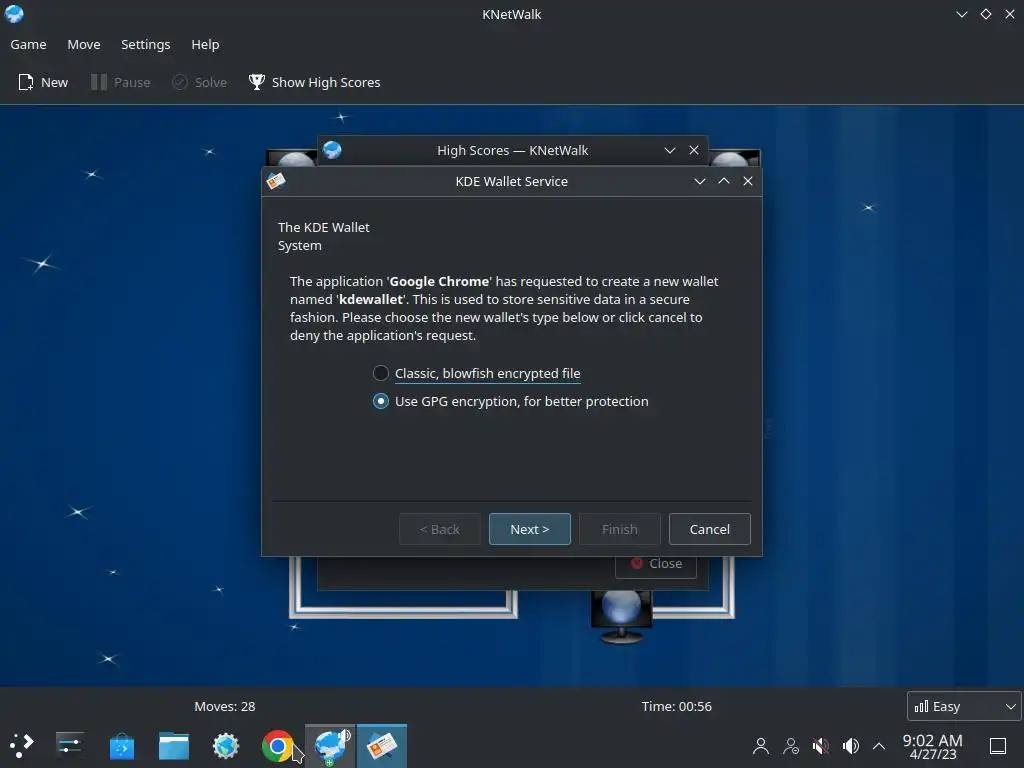
Task: Click KDE Wallet Service title bar icon
Action: (276, 181)
